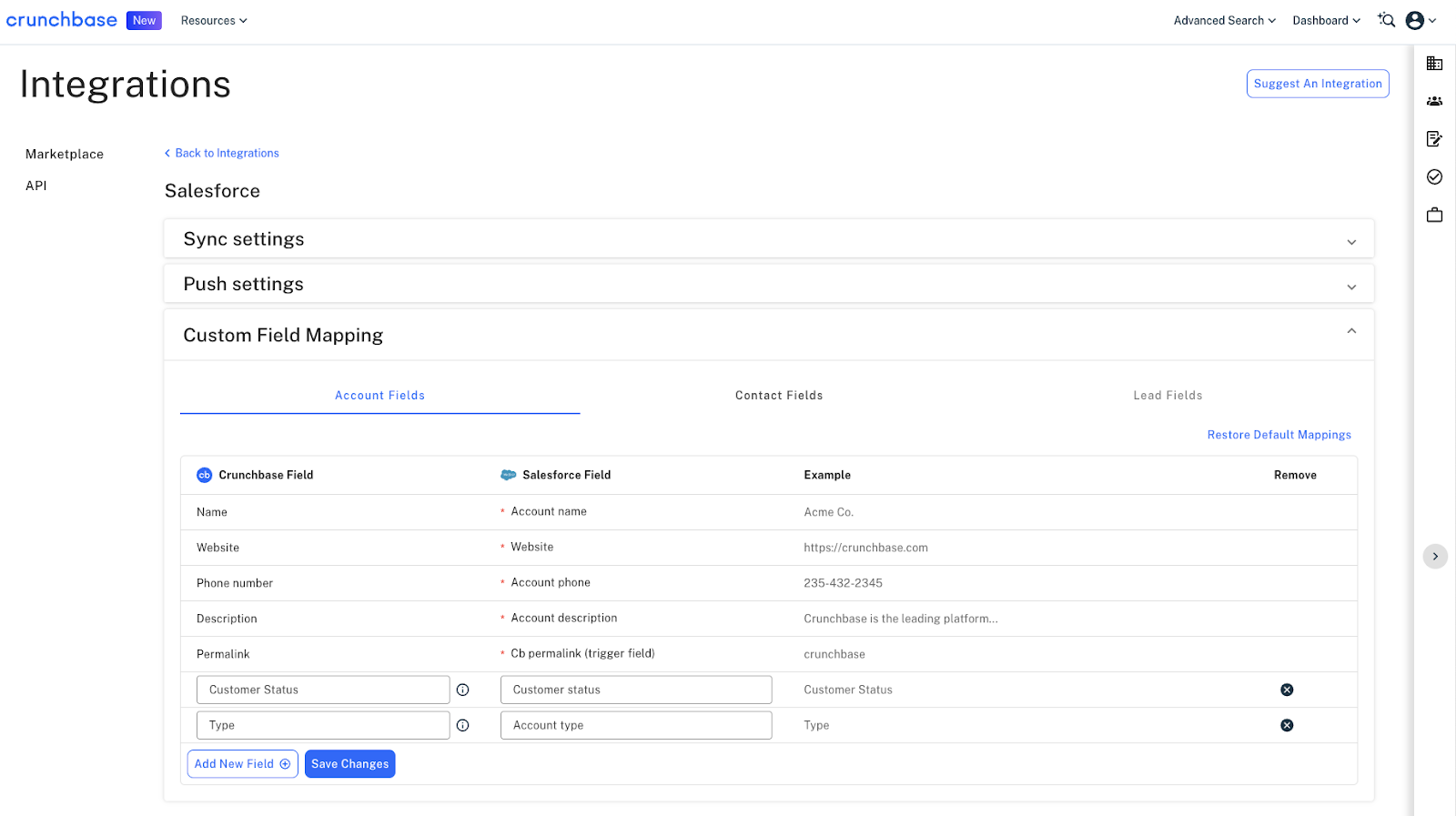Click the Customer Status Crunchbase field input

323,690
